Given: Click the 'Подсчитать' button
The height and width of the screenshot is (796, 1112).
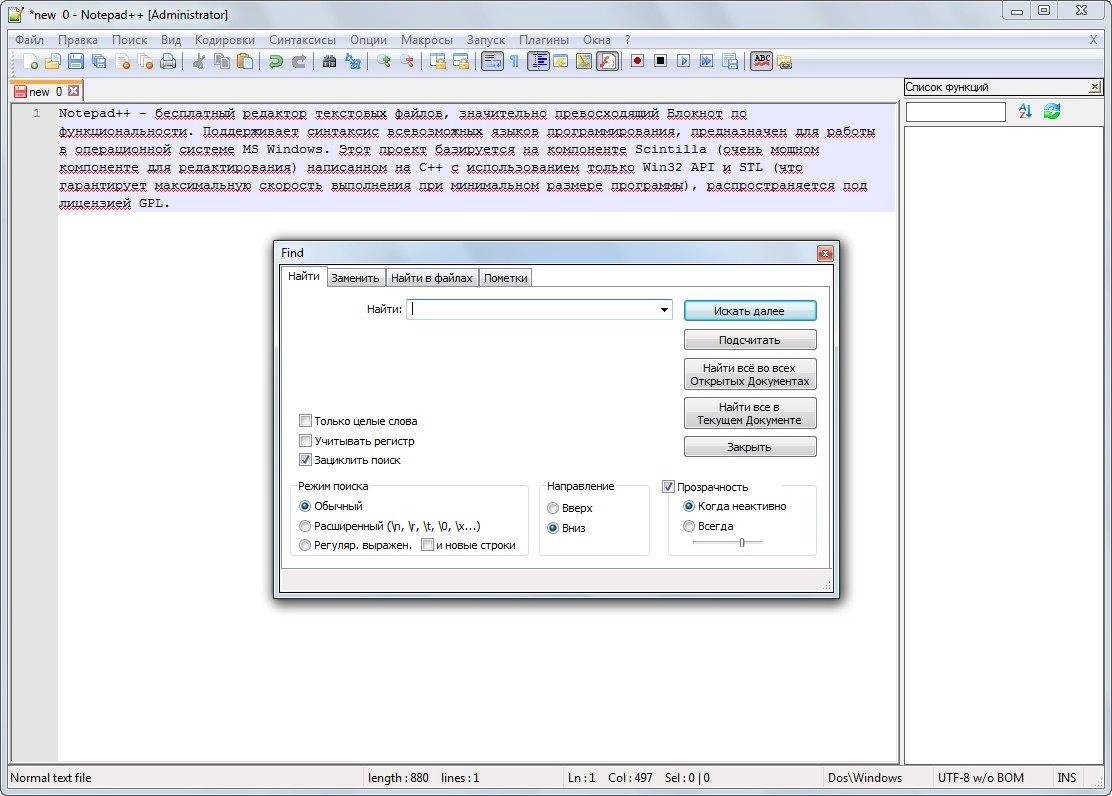Looking at the screenshot, I should pyautogui.click(x=750, y=340).
